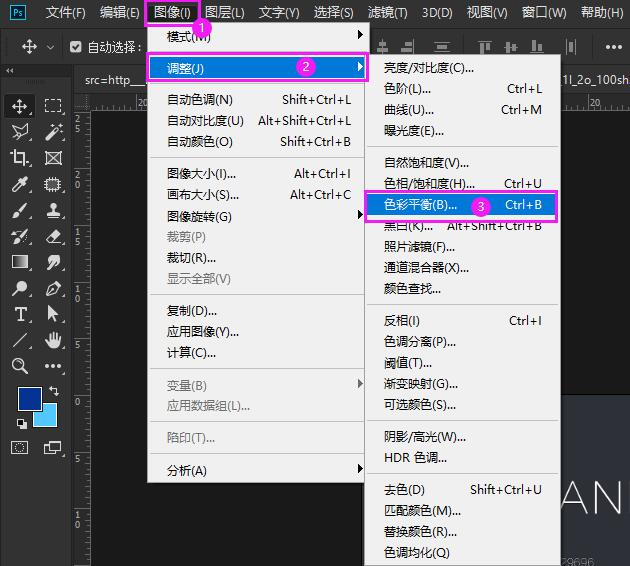Open the 视图(V) menu
This screenshot has height=566, width=630.
coord(487,12)
